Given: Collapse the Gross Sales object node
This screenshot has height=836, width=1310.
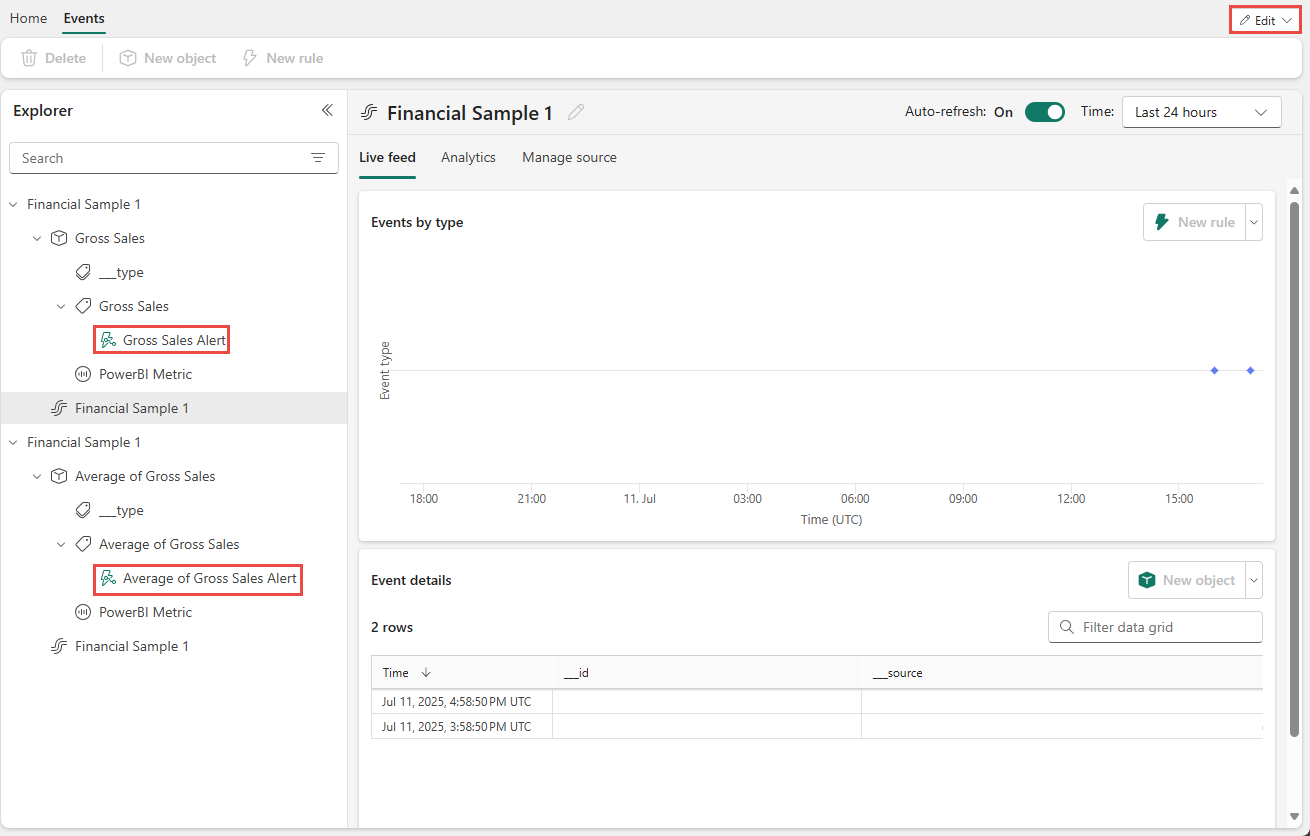Looking at the screenshot, I should tap(37, 238).
